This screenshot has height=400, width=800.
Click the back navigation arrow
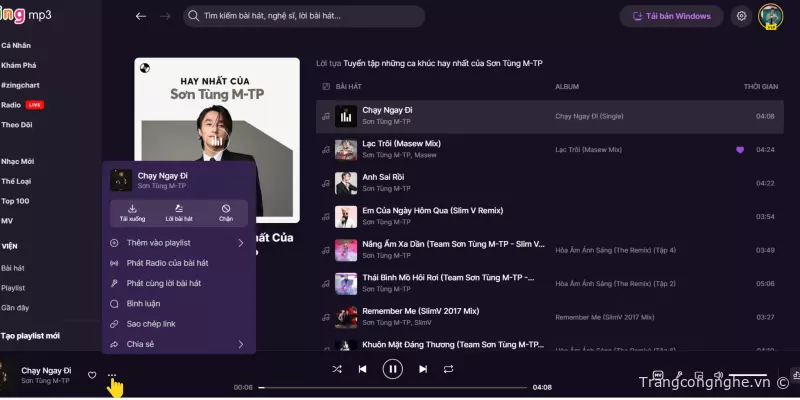141,16
